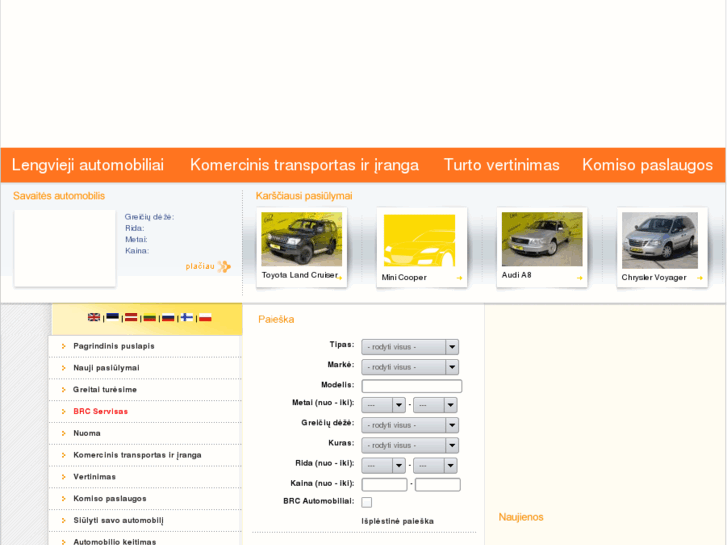
Task: Select the Lithuanian flag language icon
Action: (x=150, y=317)
